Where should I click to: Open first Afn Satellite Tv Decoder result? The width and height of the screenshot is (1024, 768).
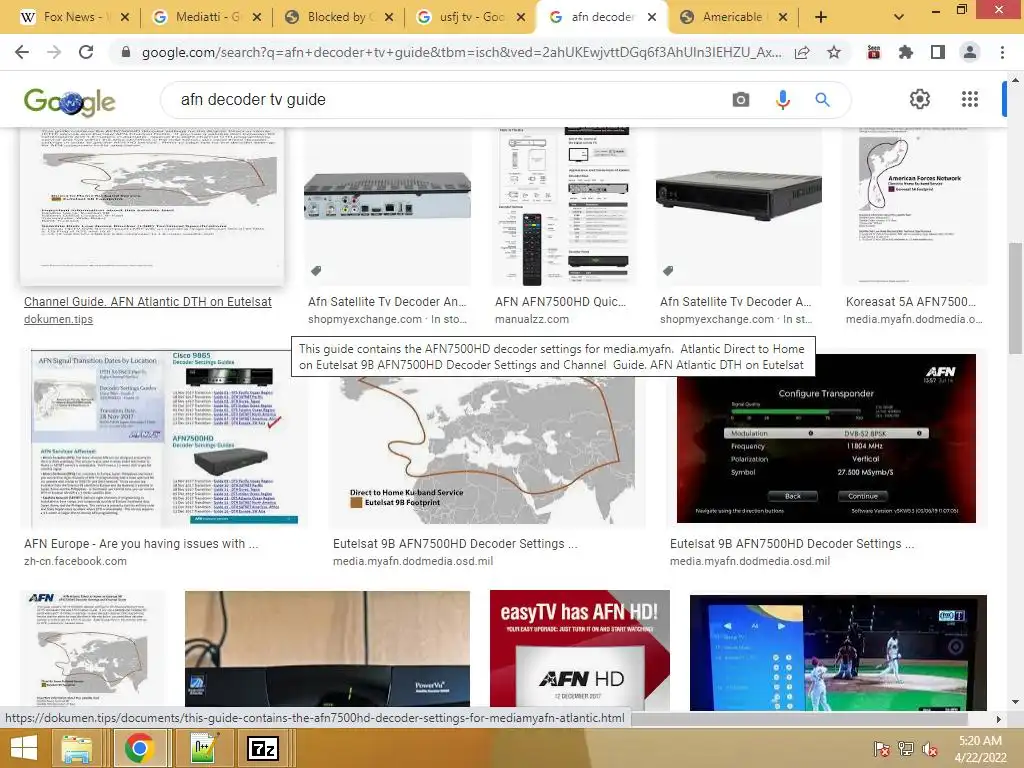click(x=387, y=302)
